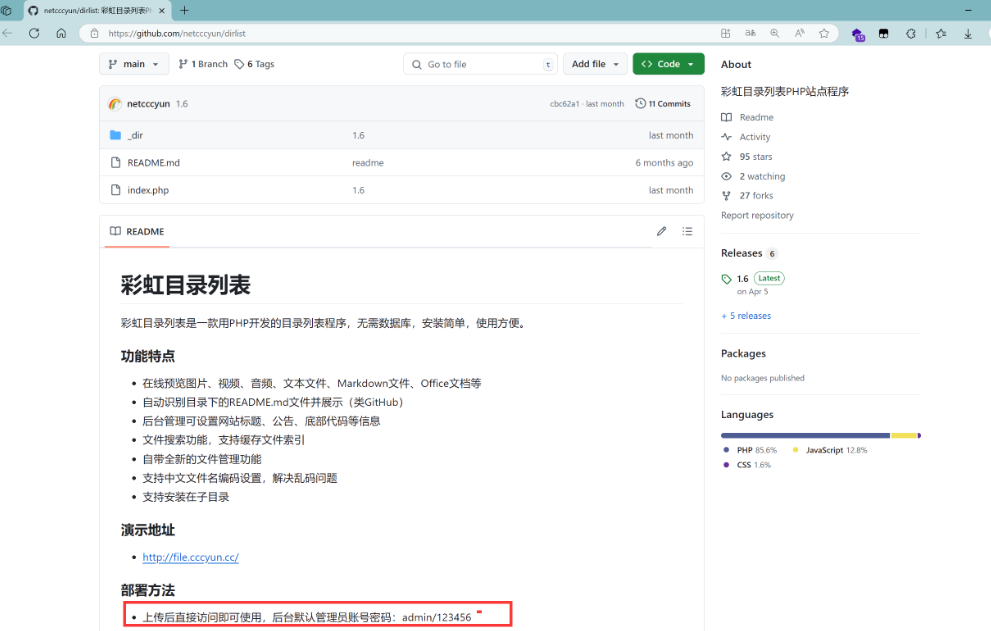The width and height of the screenshot is (991, 631).
Task: Open a new browser tab
Action: click(184, 10)
